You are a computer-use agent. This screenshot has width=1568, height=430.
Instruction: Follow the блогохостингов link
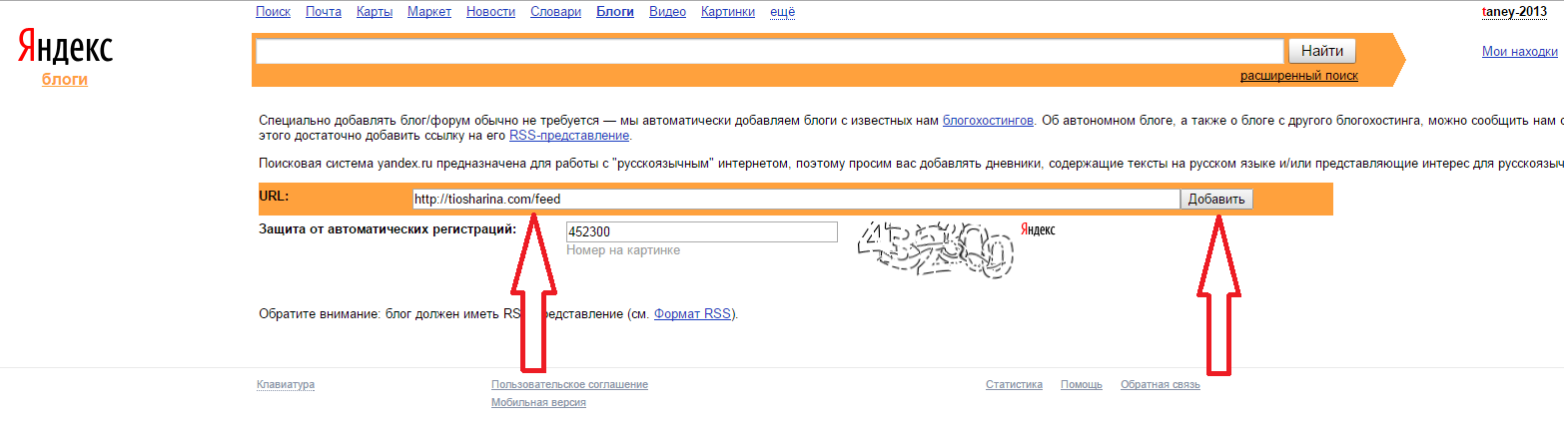pyautogui.click(x=988, y=121)
